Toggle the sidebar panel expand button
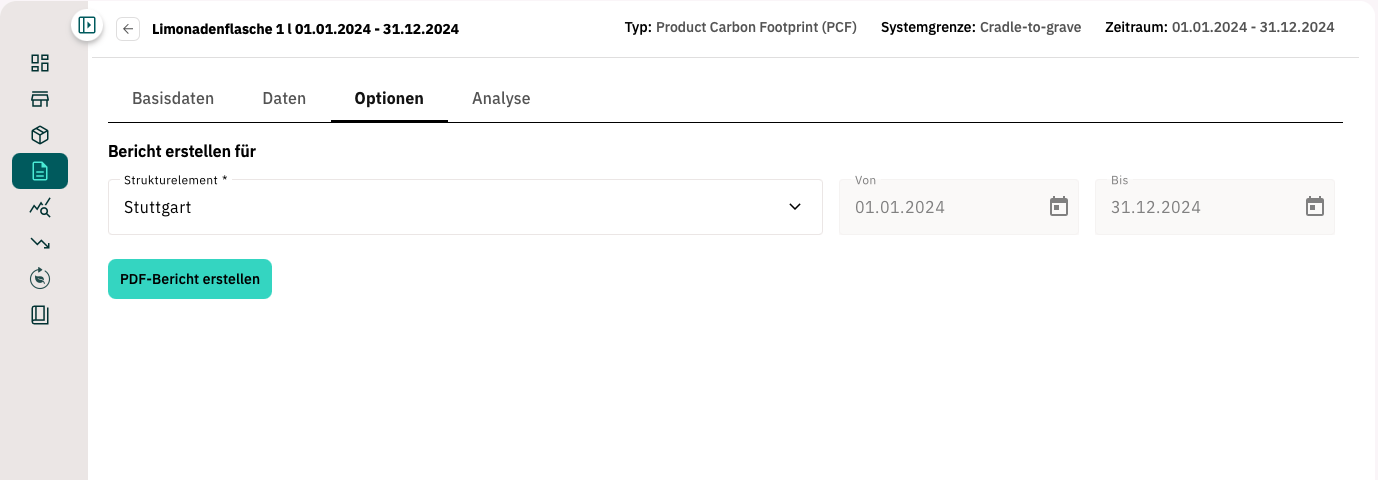This screenshot has height=480, width=1378. tap(87, 25)
